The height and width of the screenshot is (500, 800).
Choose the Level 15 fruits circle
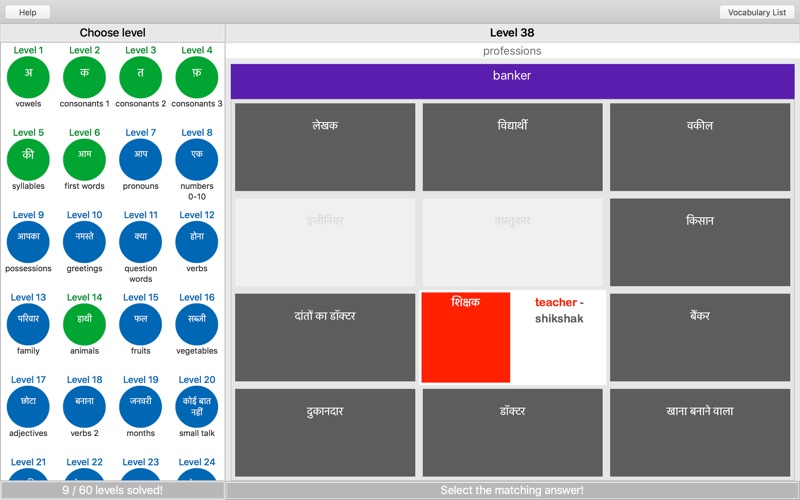[140, 324]
